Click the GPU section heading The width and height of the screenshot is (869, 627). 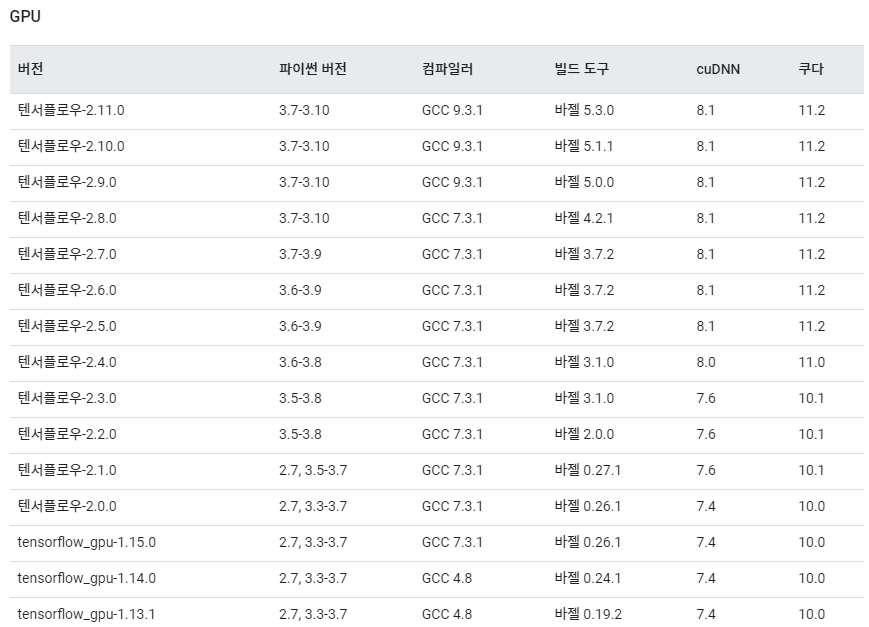[x=25, y=16]
